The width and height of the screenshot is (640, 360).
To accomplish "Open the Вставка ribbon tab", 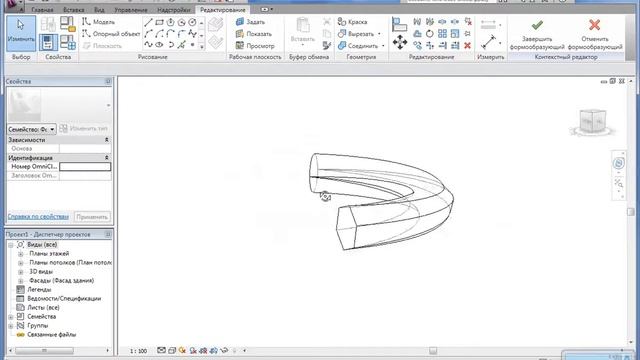I will pyautogui.click(x=74, y=9).
